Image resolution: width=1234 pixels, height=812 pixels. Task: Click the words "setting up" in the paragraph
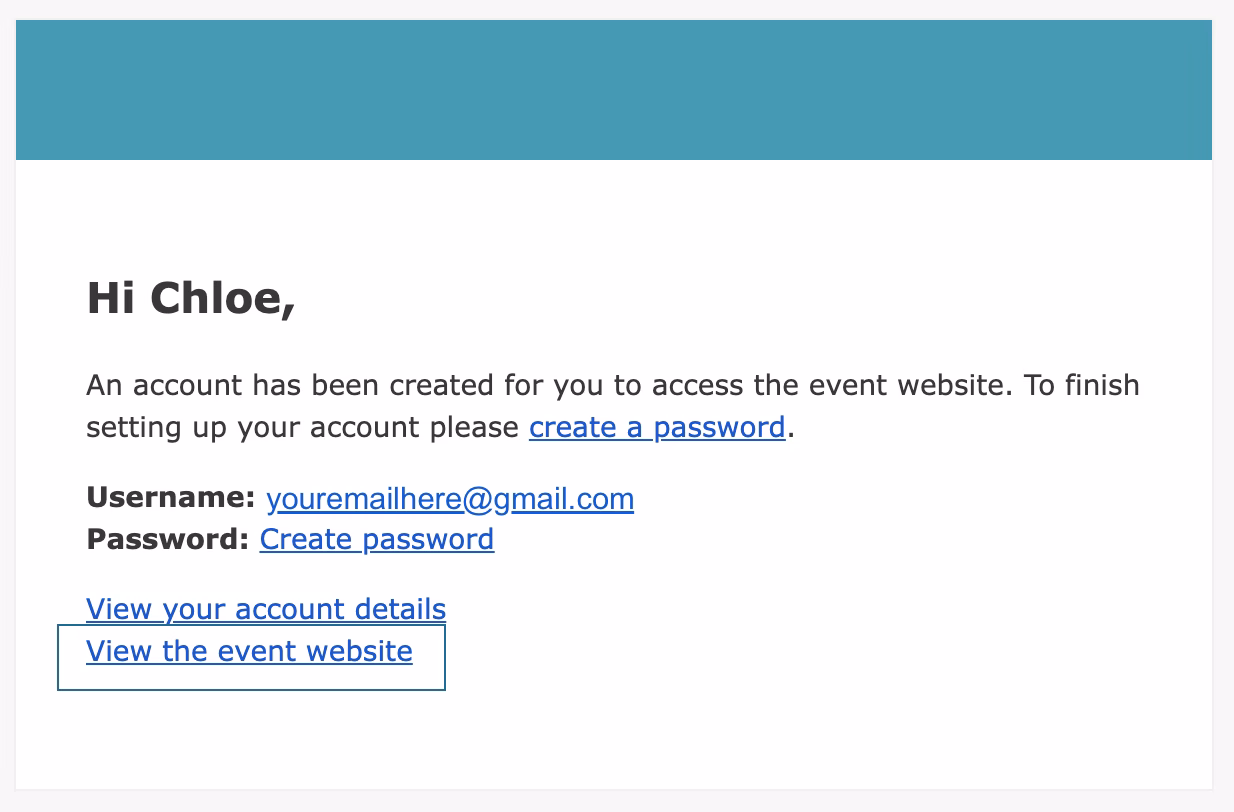pyautogui.click(x=157, y=428)
